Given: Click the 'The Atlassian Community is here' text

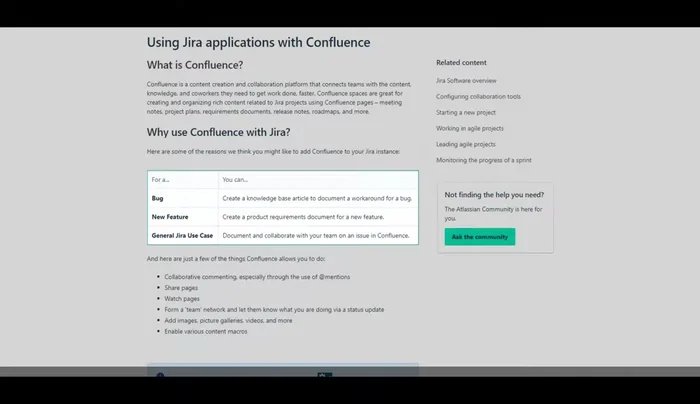Looking at the screenshot, I should click(493, 214).
